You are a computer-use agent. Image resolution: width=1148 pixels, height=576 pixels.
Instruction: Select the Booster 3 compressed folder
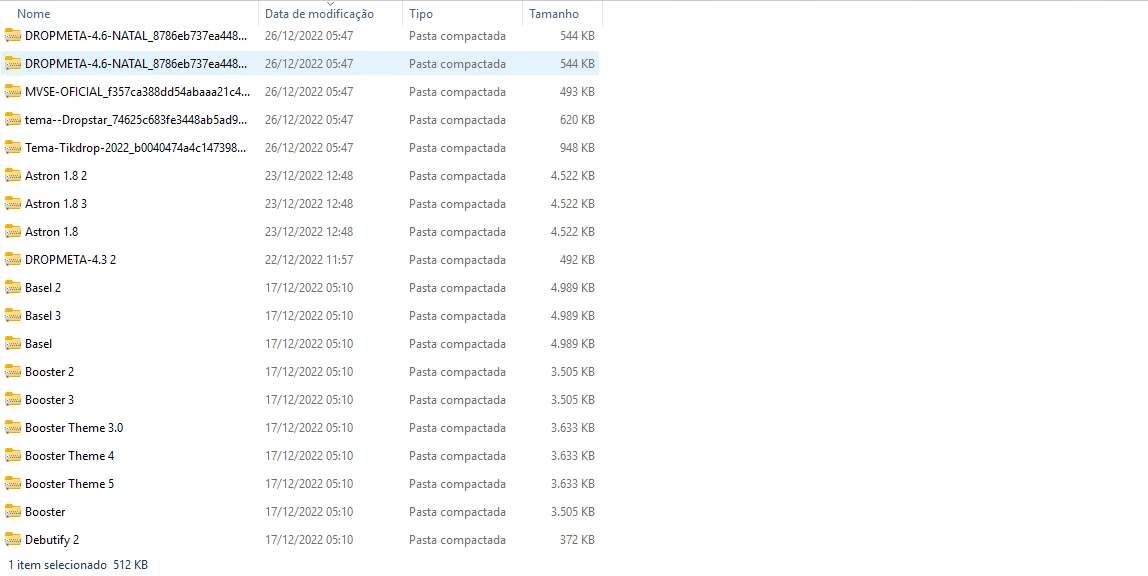[x=49, y=400]
